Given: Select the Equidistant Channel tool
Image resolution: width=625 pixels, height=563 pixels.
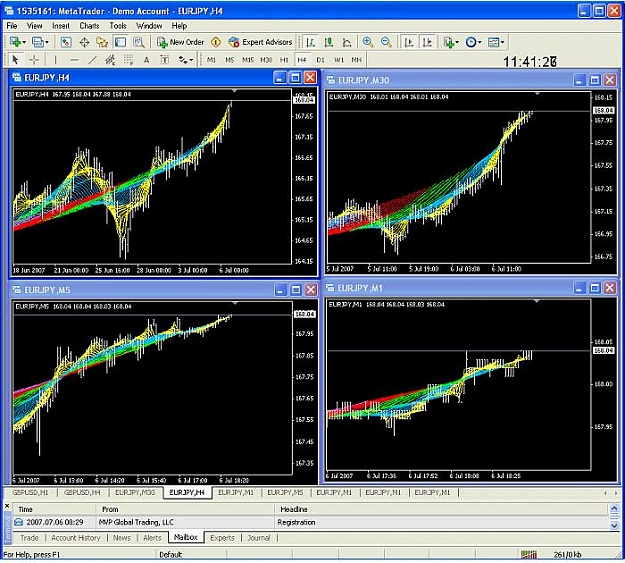Looking at the screenshot, I should (x=110, y=60).
